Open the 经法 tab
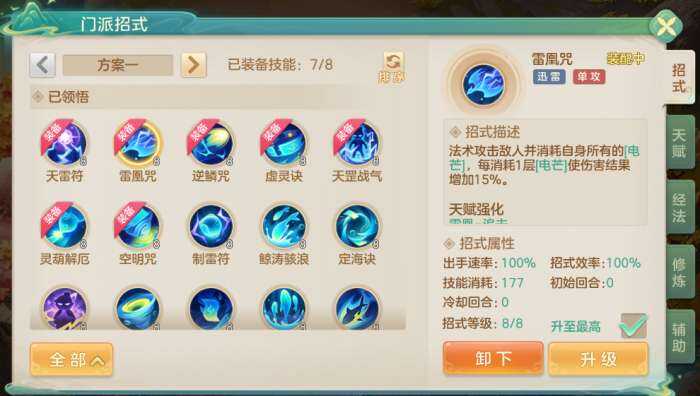 [x=679, y=208]
